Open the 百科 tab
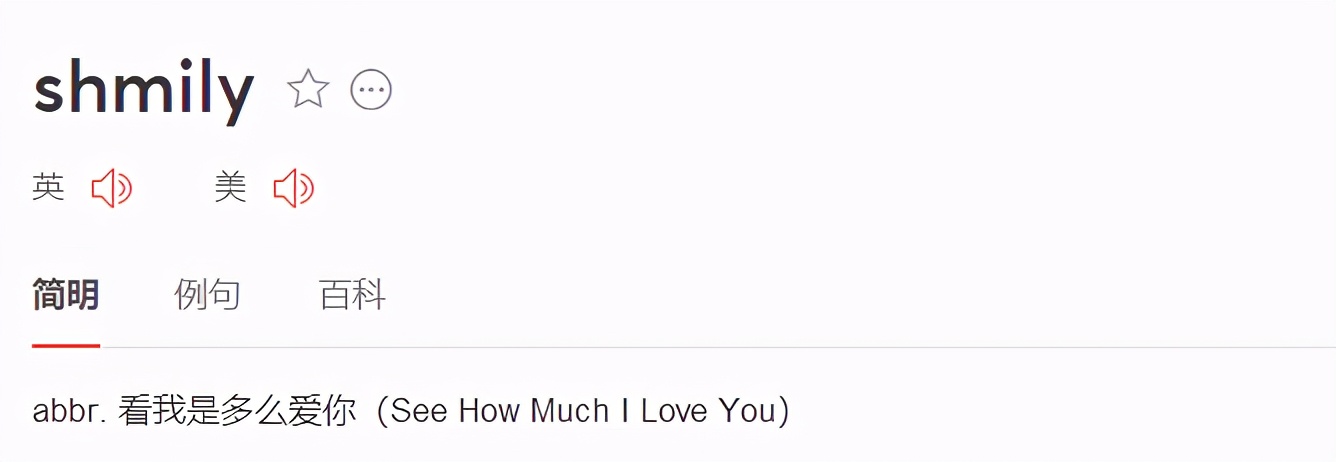The height and width of the screenshot is (462, 1336). [352, 295]
